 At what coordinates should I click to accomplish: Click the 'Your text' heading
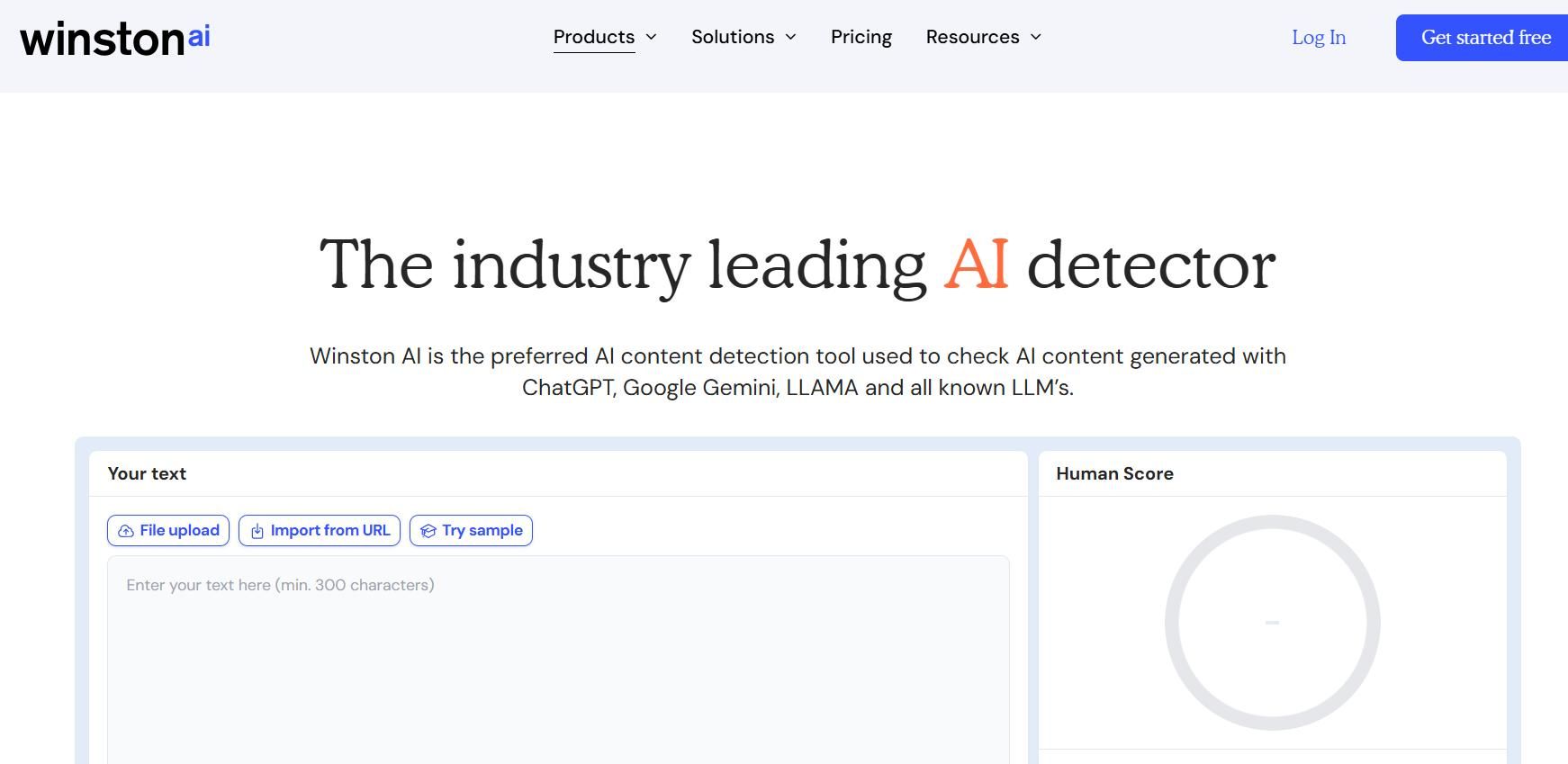pyautogui.click(x=147, y=473)
